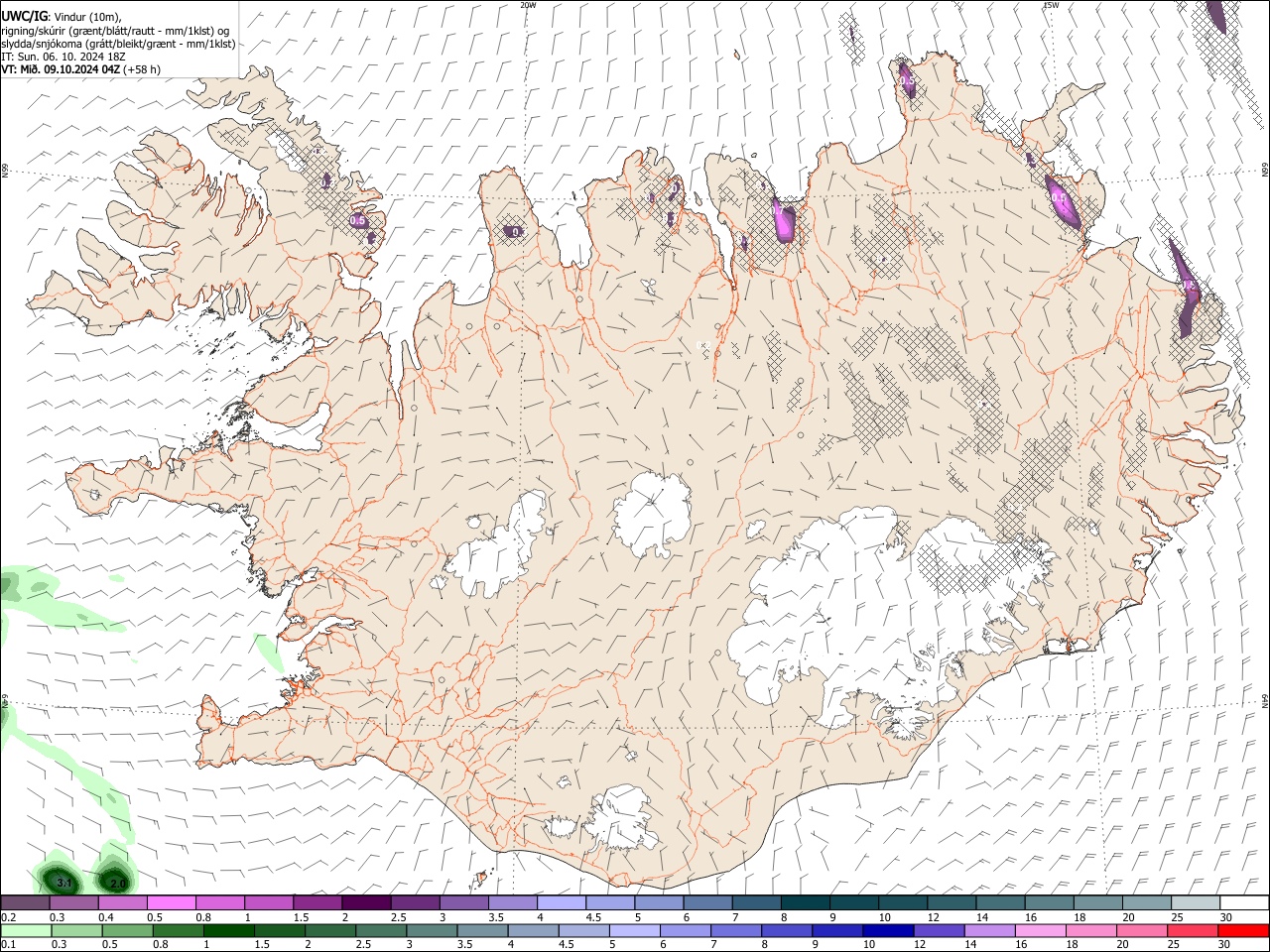Click the 'slydda/snjókoma' legend description line
Image resolution: width=1270 pixels, height=952 pixels.
(118, 44)
